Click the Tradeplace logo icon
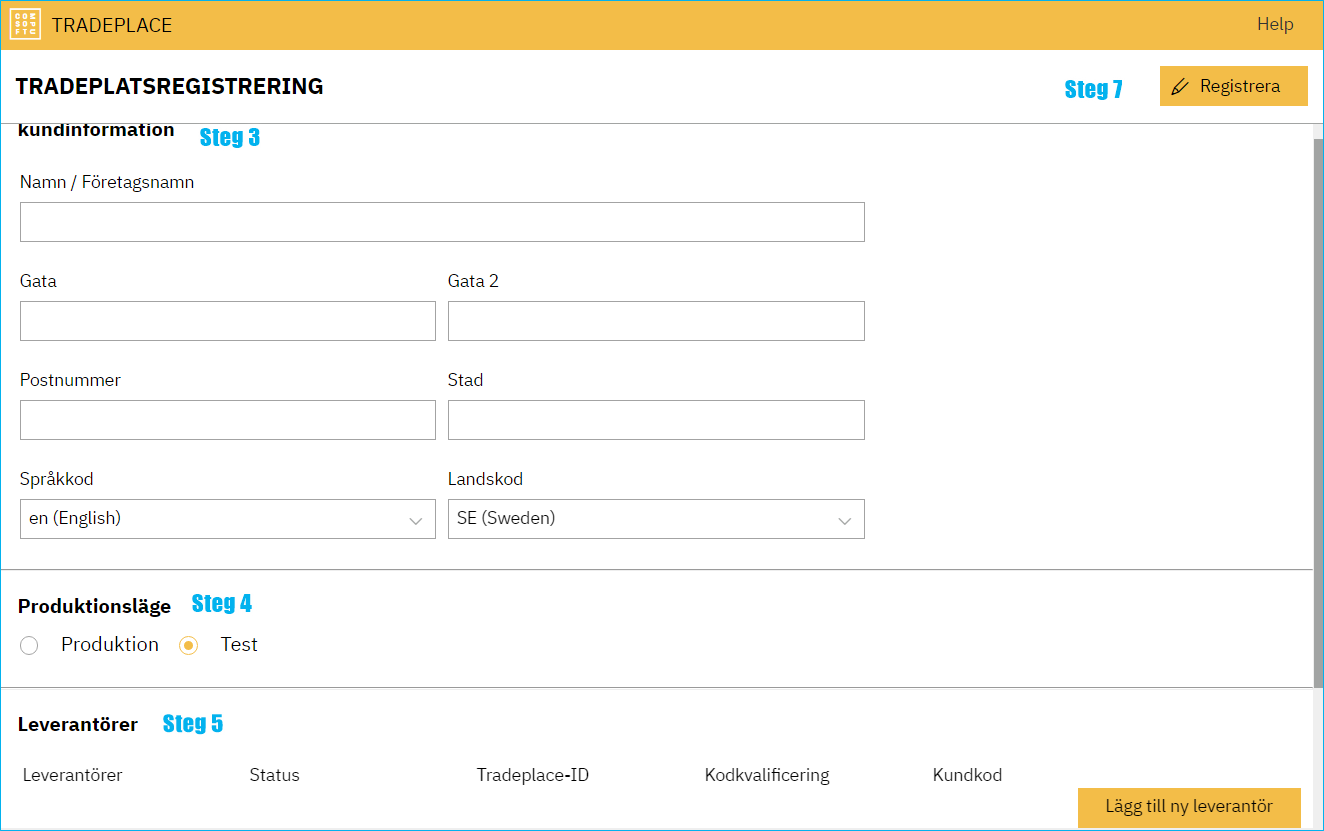This screenshot has height=831, width=1324. pos(25,25)
